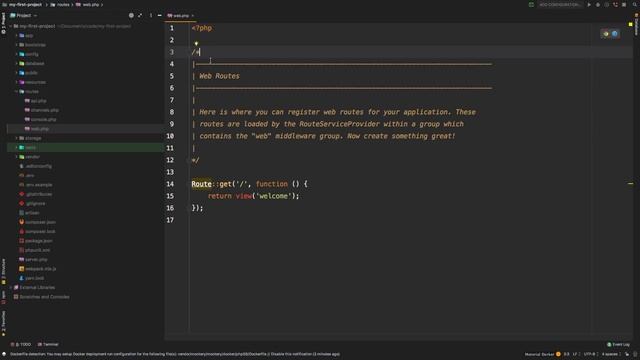Open Project panel settings gear
The width and height of the screenshot is (640, 360).
click(131, 16)
